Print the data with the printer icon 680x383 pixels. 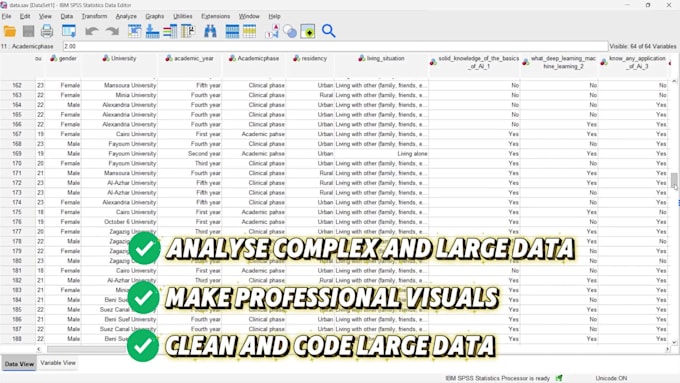click(x=47, y=31)
